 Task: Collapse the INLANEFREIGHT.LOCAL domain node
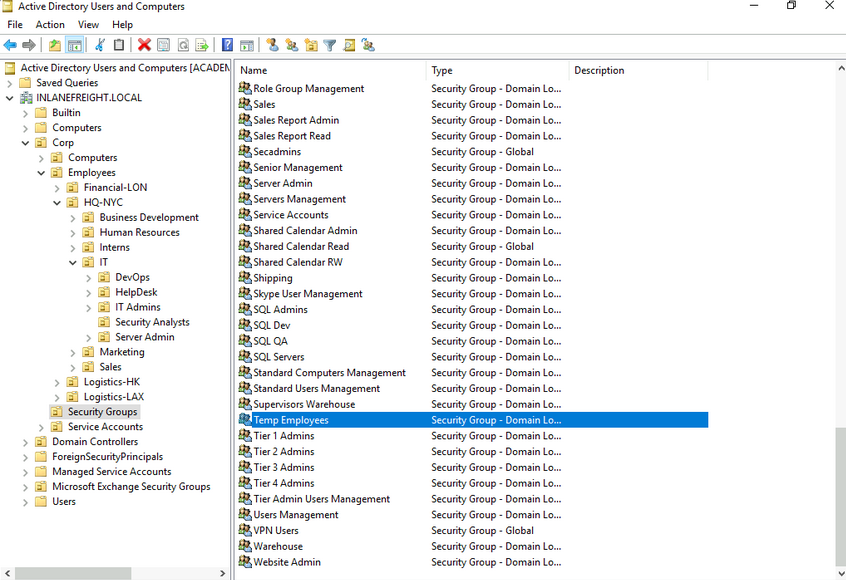point(10,98)
